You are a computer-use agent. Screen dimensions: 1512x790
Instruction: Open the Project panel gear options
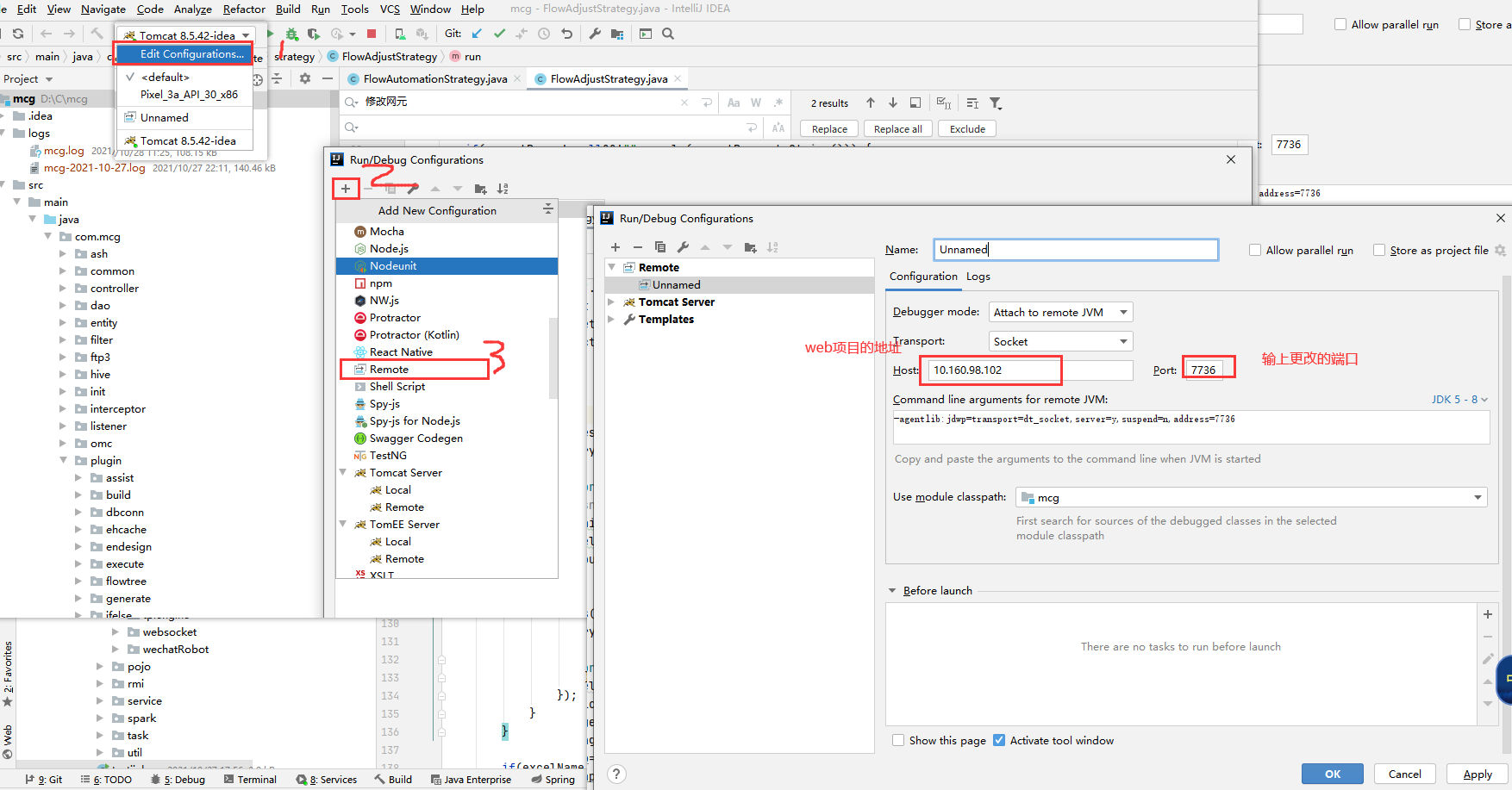305,78
